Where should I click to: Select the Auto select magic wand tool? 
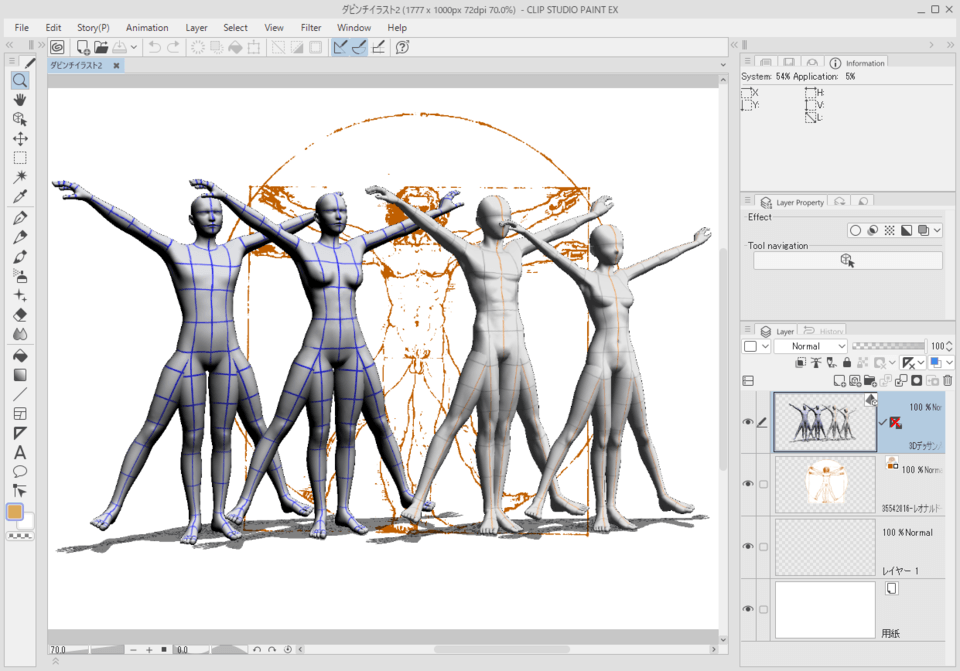click(20, 177)
